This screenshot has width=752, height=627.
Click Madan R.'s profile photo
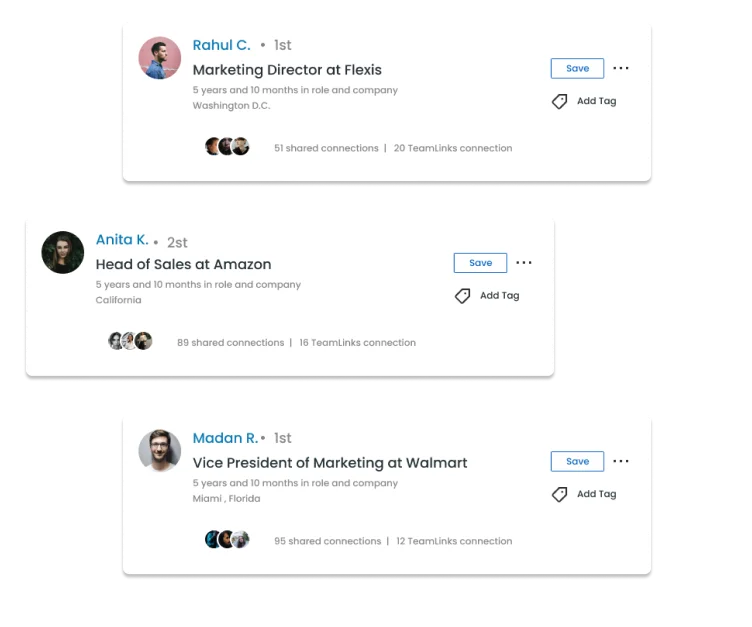click(160, 451)
